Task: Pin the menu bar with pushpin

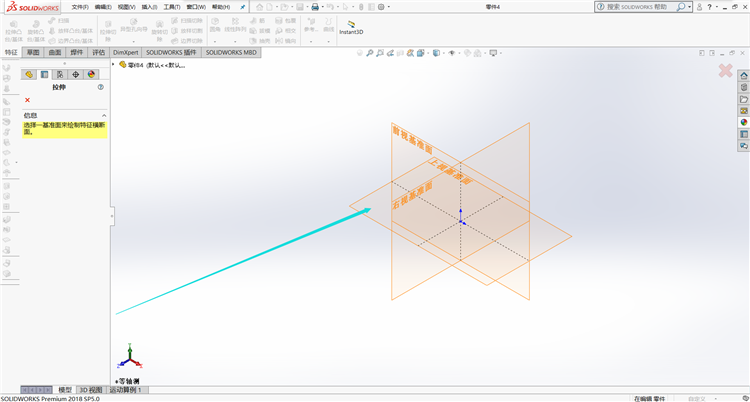Action: click(243, 7)
